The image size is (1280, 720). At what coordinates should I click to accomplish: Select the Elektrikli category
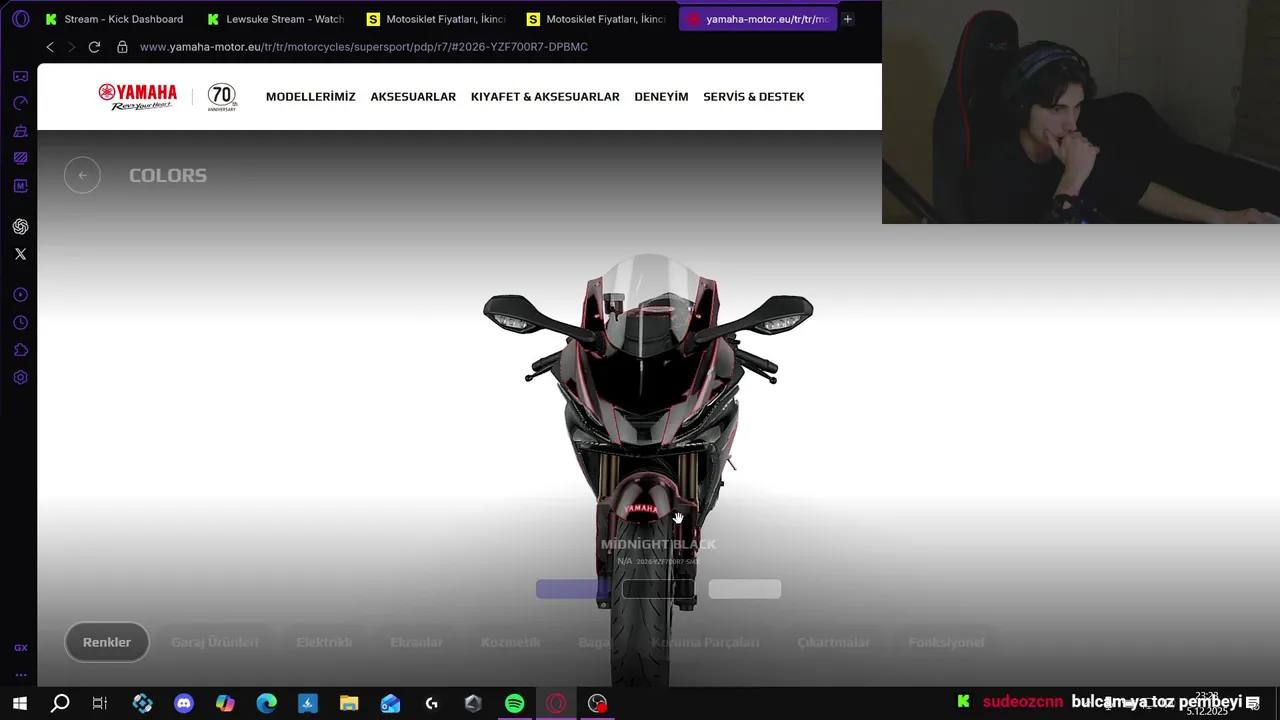coord(324,642)
